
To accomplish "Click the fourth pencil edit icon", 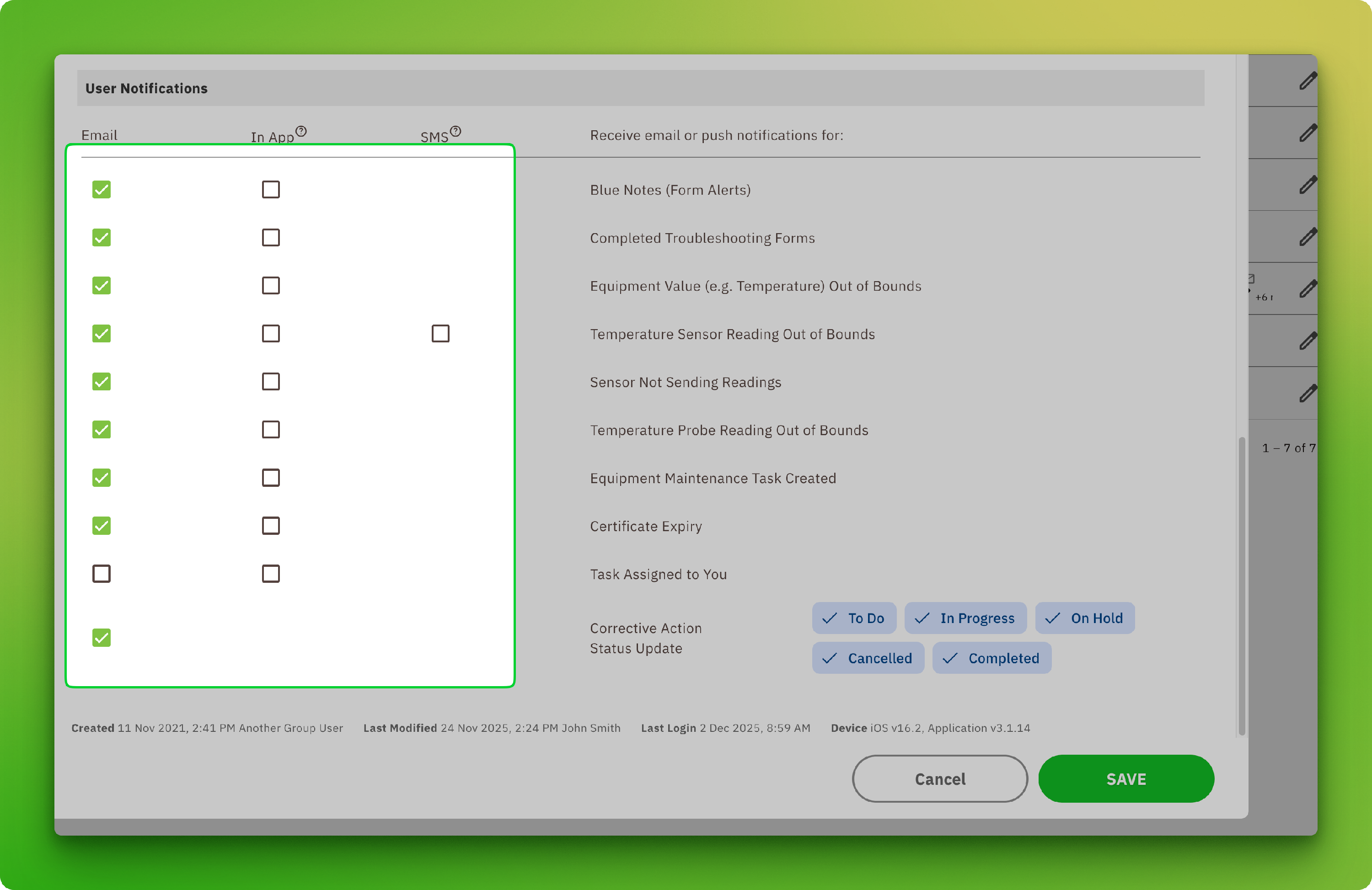I will 1308,237.
